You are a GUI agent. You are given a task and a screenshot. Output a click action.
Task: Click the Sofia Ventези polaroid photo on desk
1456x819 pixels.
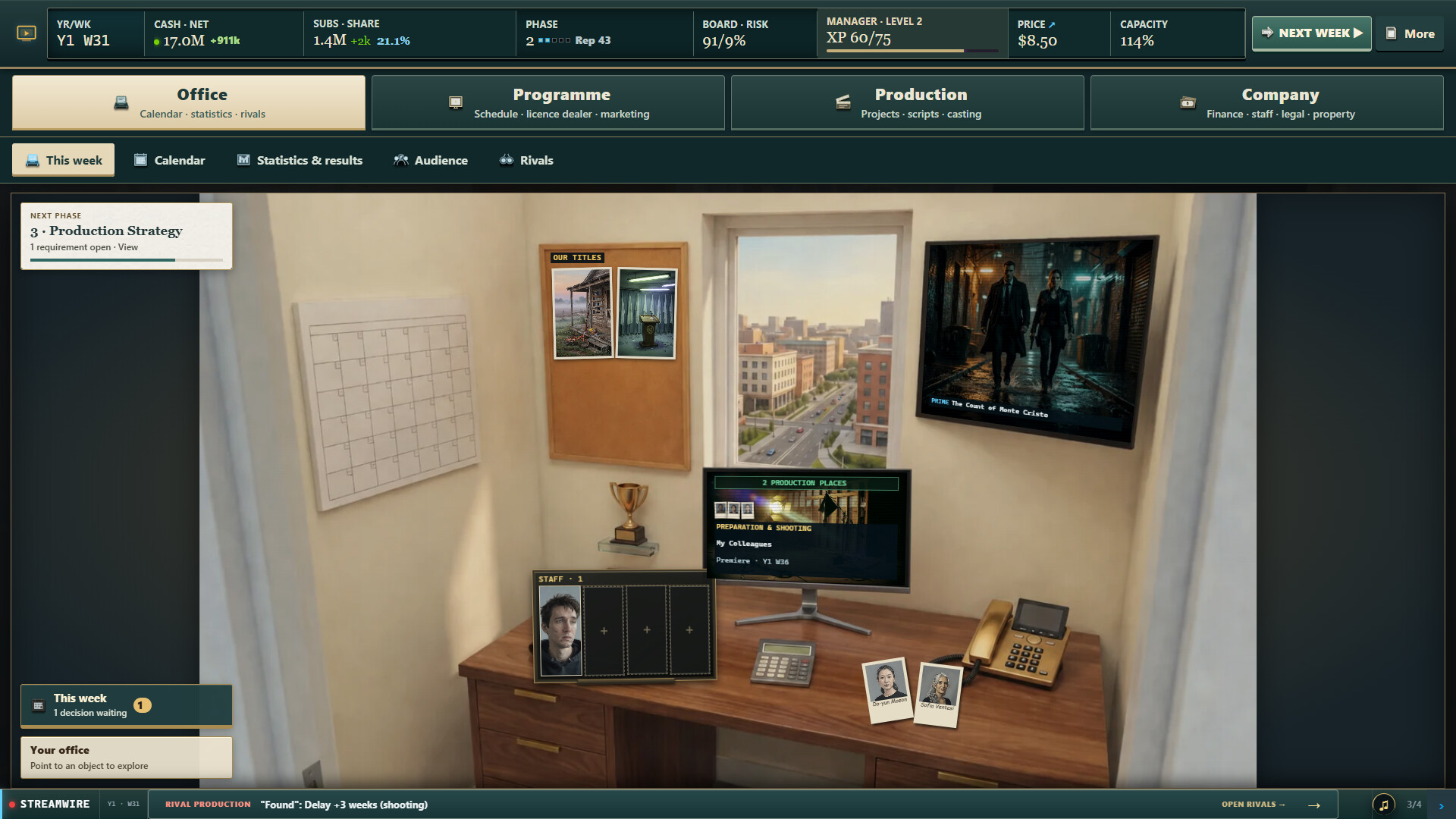point(939,694)
